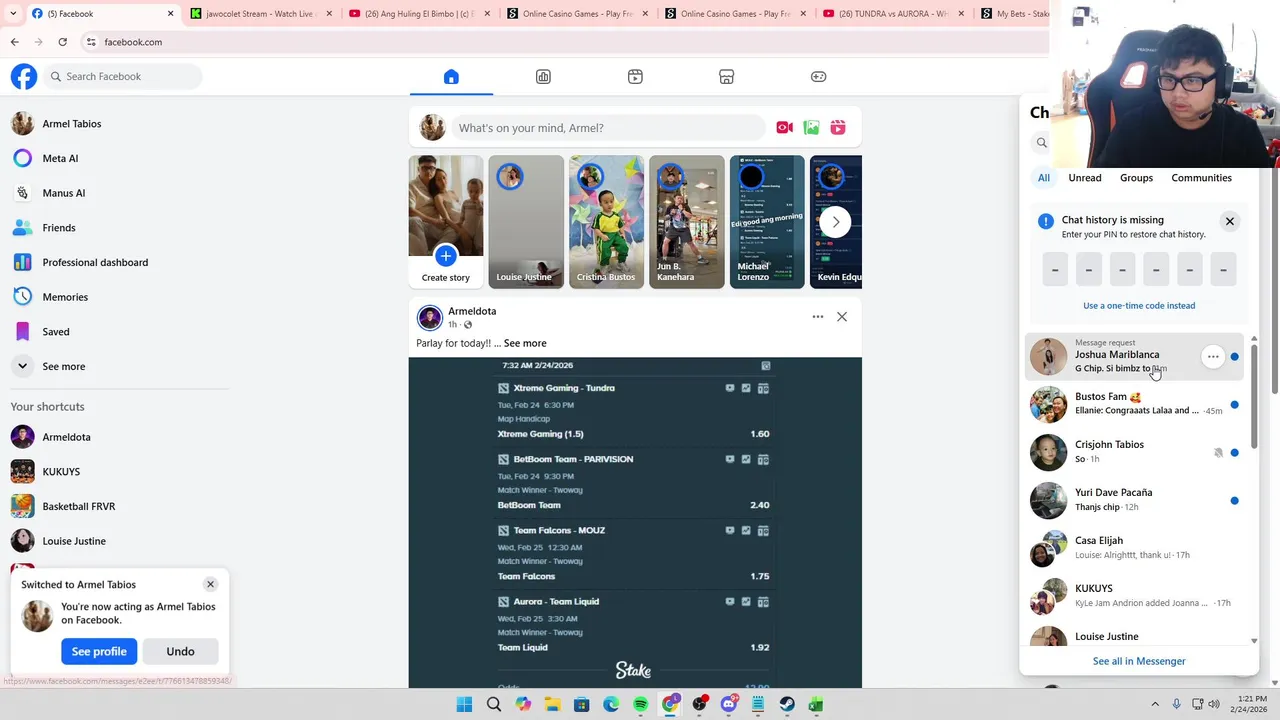Click the See profile button
Viewport: 1280px width, 720px height.
point(99,651)
